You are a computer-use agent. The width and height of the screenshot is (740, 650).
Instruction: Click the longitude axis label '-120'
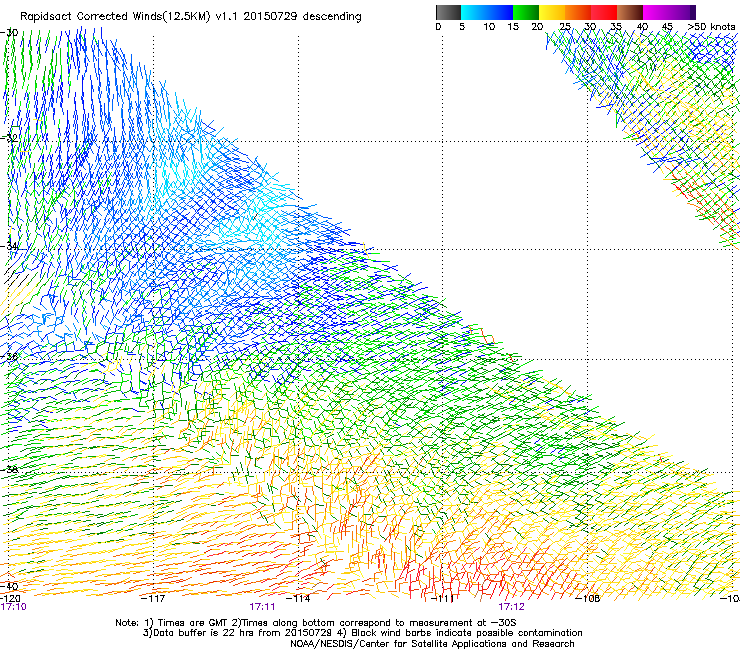10,599
